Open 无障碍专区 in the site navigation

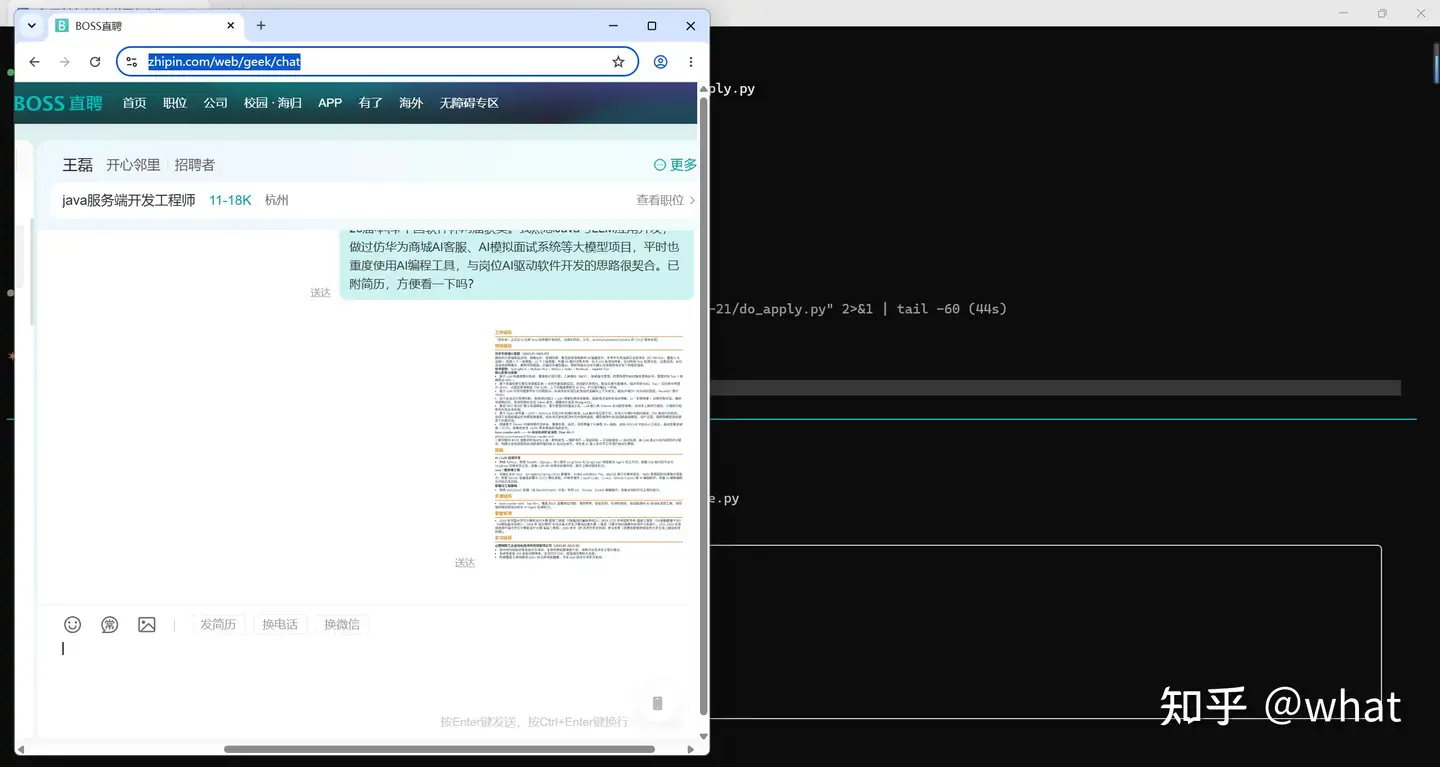pyautogui.click(x=469, y=103)
